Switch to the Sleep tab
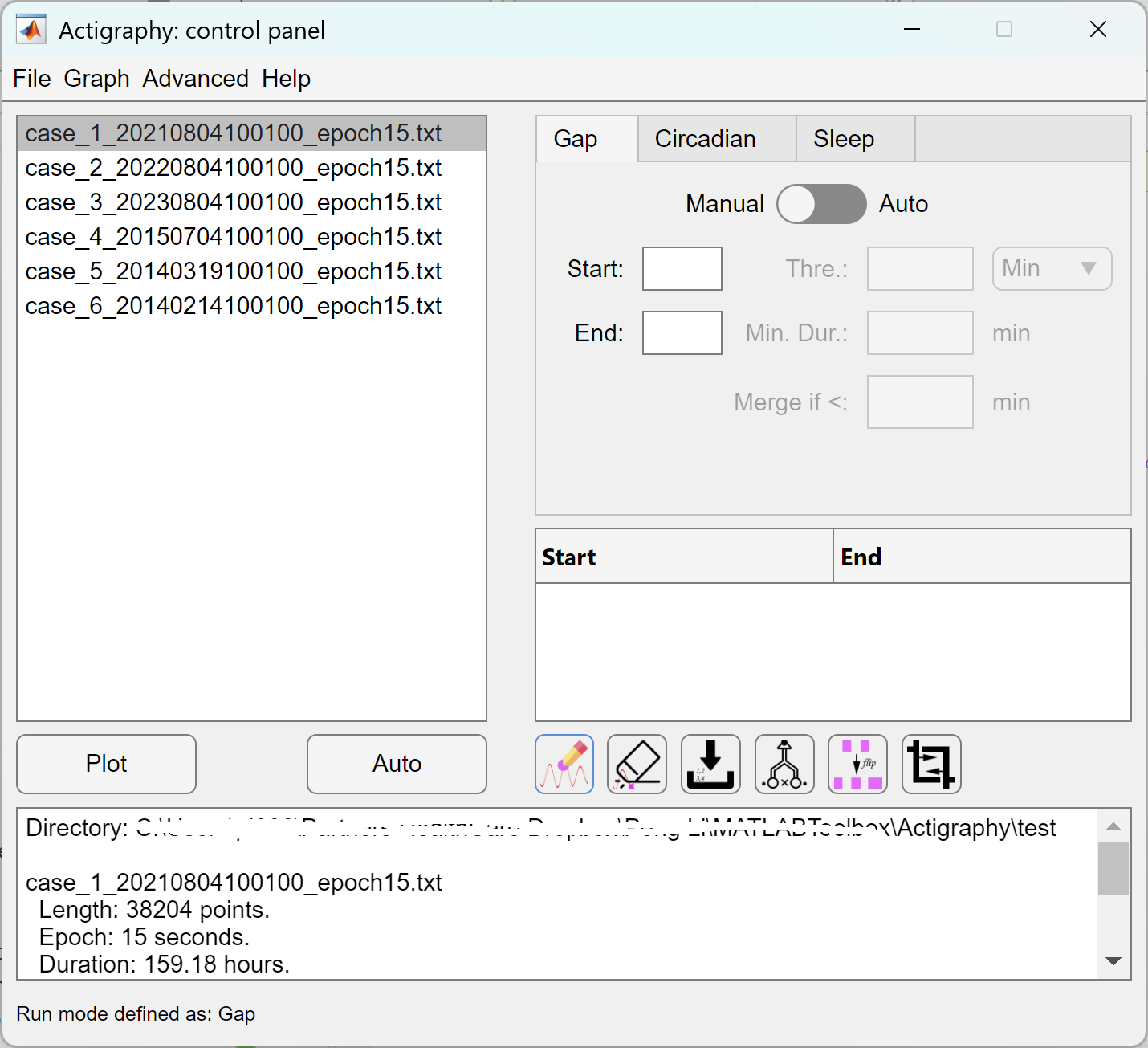Image resolution: width=1148 pixels, height=1048 pixels. [x=843, y=138]
